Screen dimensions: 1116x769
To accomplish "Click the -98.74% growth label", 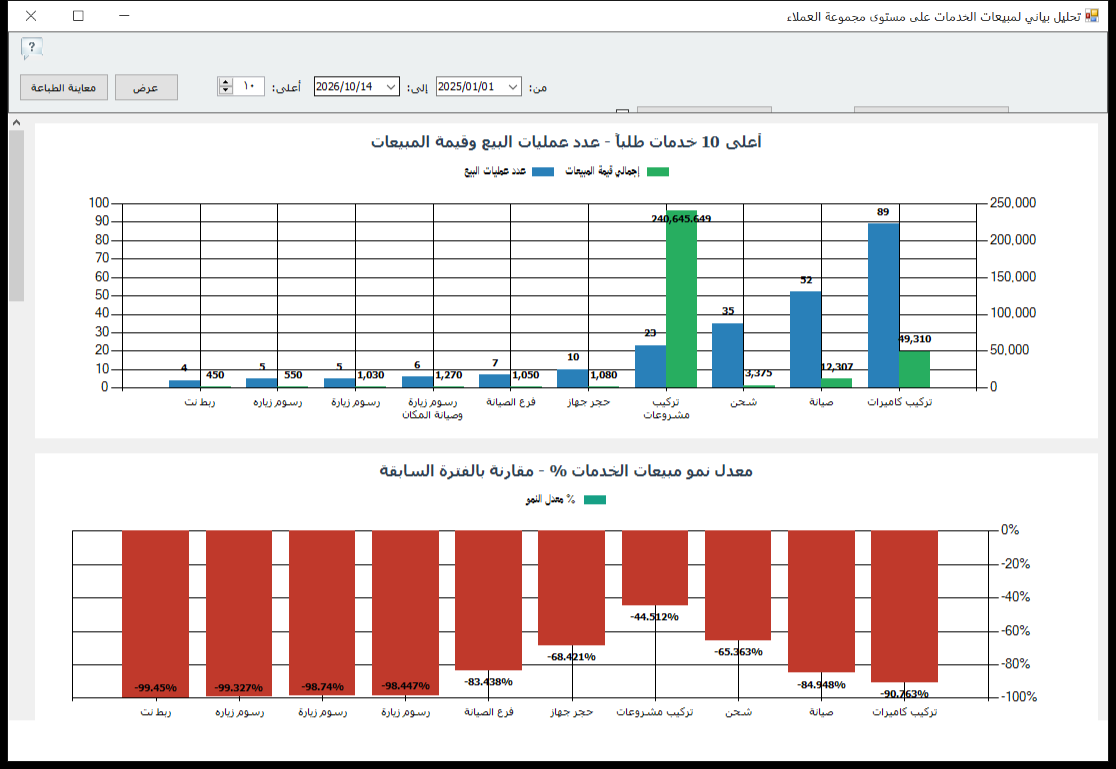I will tap(322, 687).
